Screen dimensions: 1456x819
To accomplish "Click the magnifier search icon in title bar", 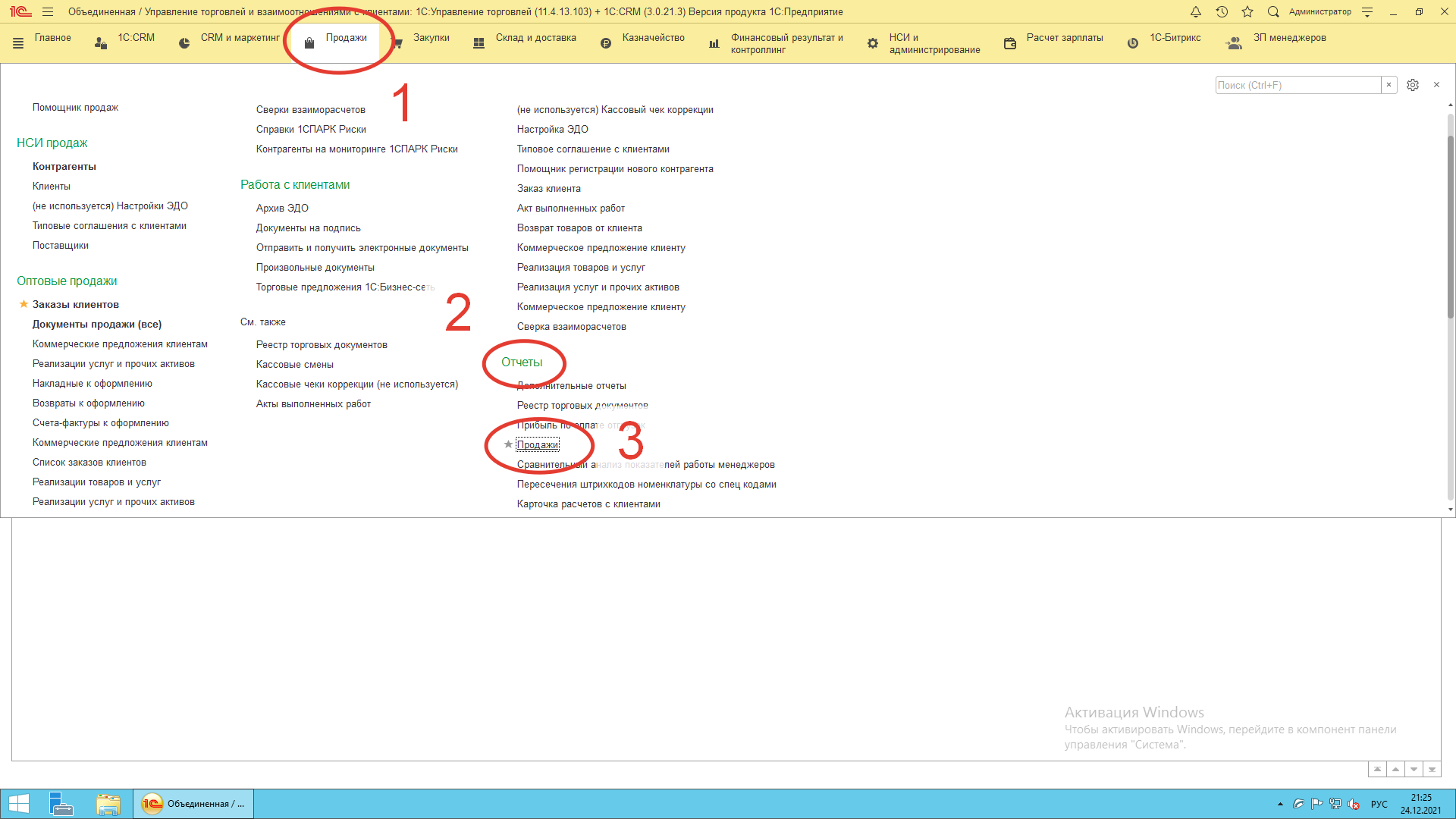I will pyautogui.click(x=1273, y=11).
